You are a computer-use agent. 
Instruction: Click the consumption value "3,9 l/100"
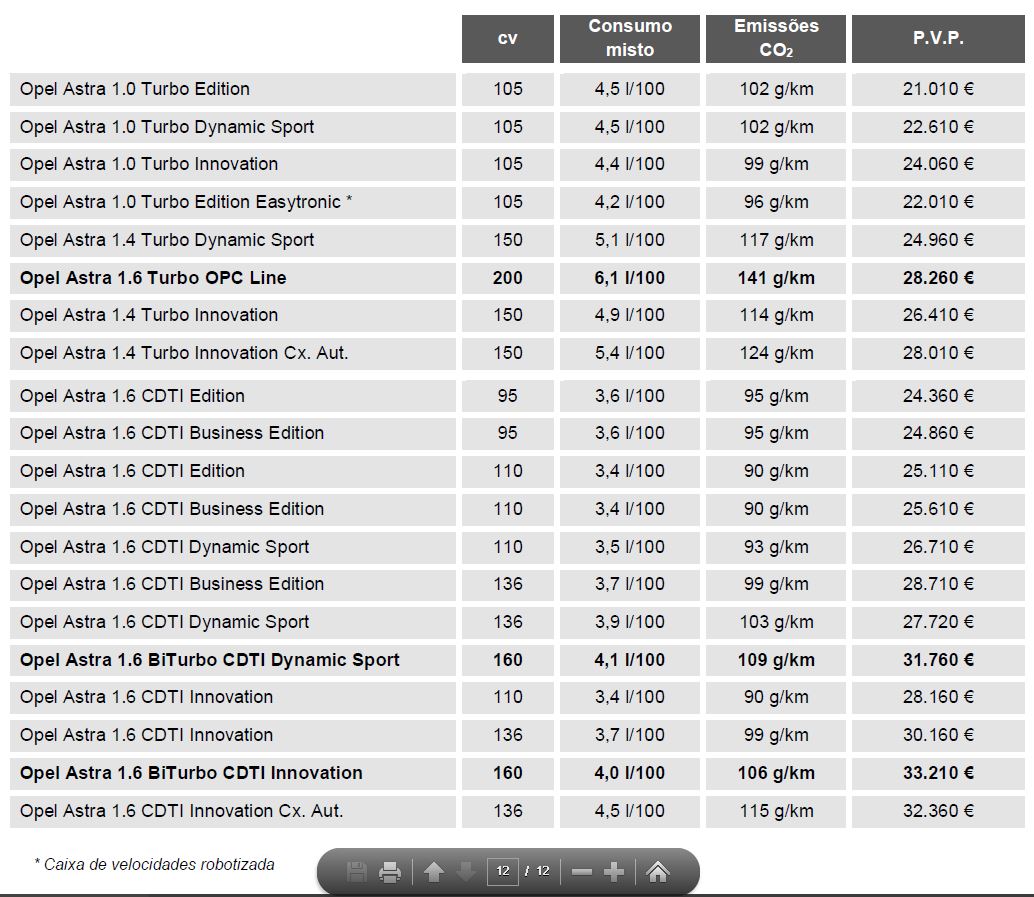630,622
